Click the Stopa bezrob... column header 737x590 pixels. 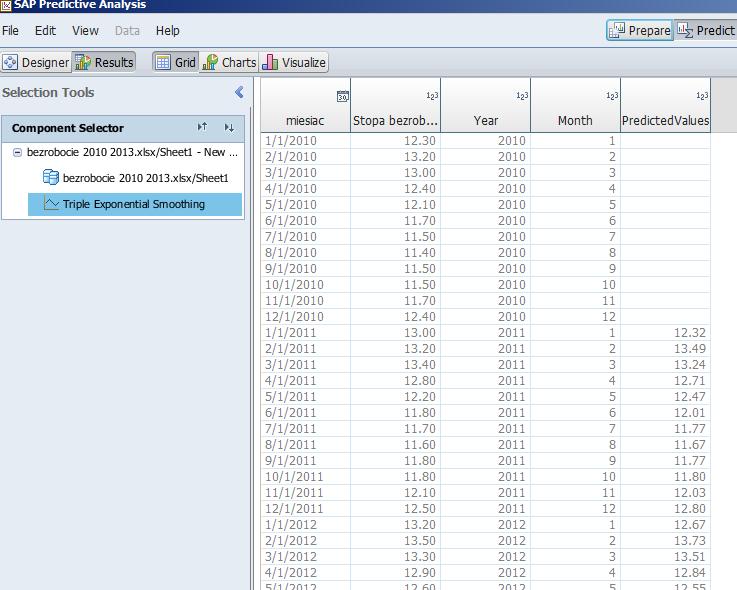[x=395, y=105]
